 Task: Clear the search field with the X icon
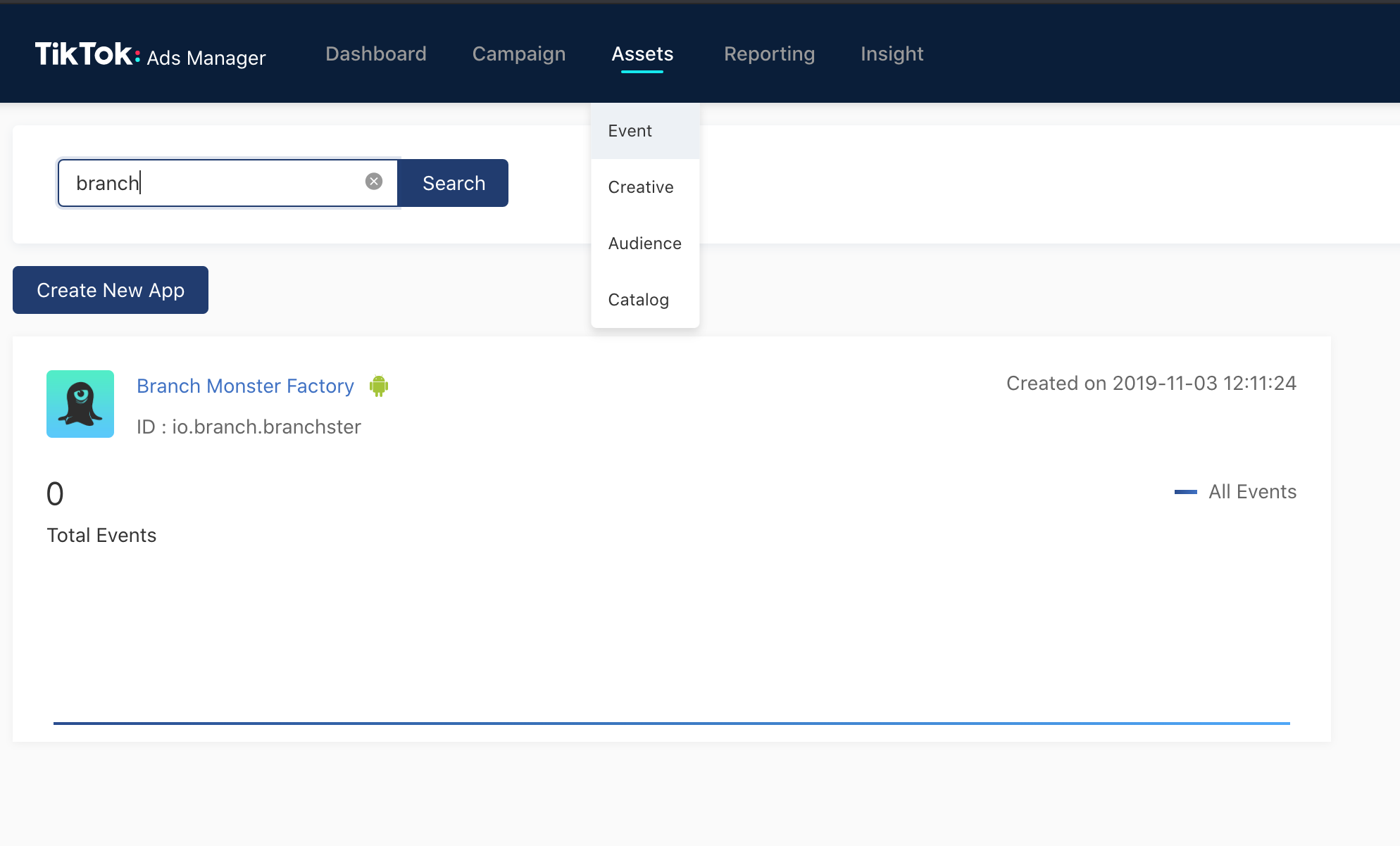(x=374, y=182)
